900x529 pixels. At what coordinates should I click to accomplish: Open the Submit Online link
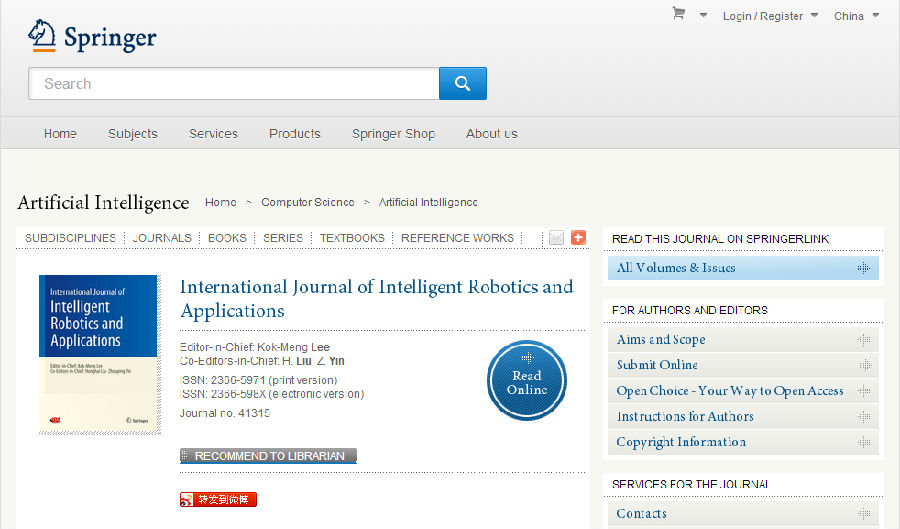coord(657,365)
